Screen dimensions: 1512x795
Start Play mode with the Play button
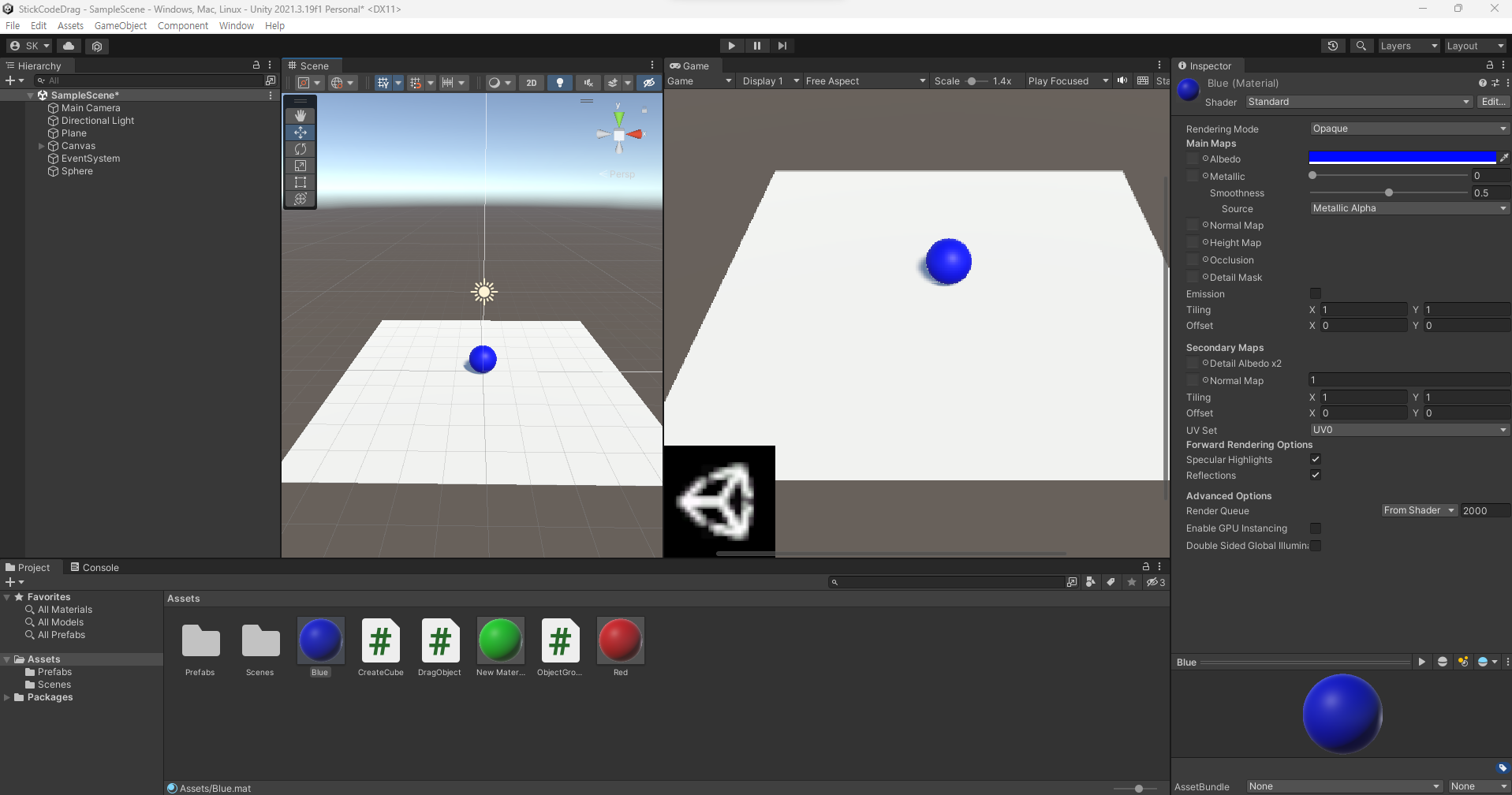click(x=731, y=46)
